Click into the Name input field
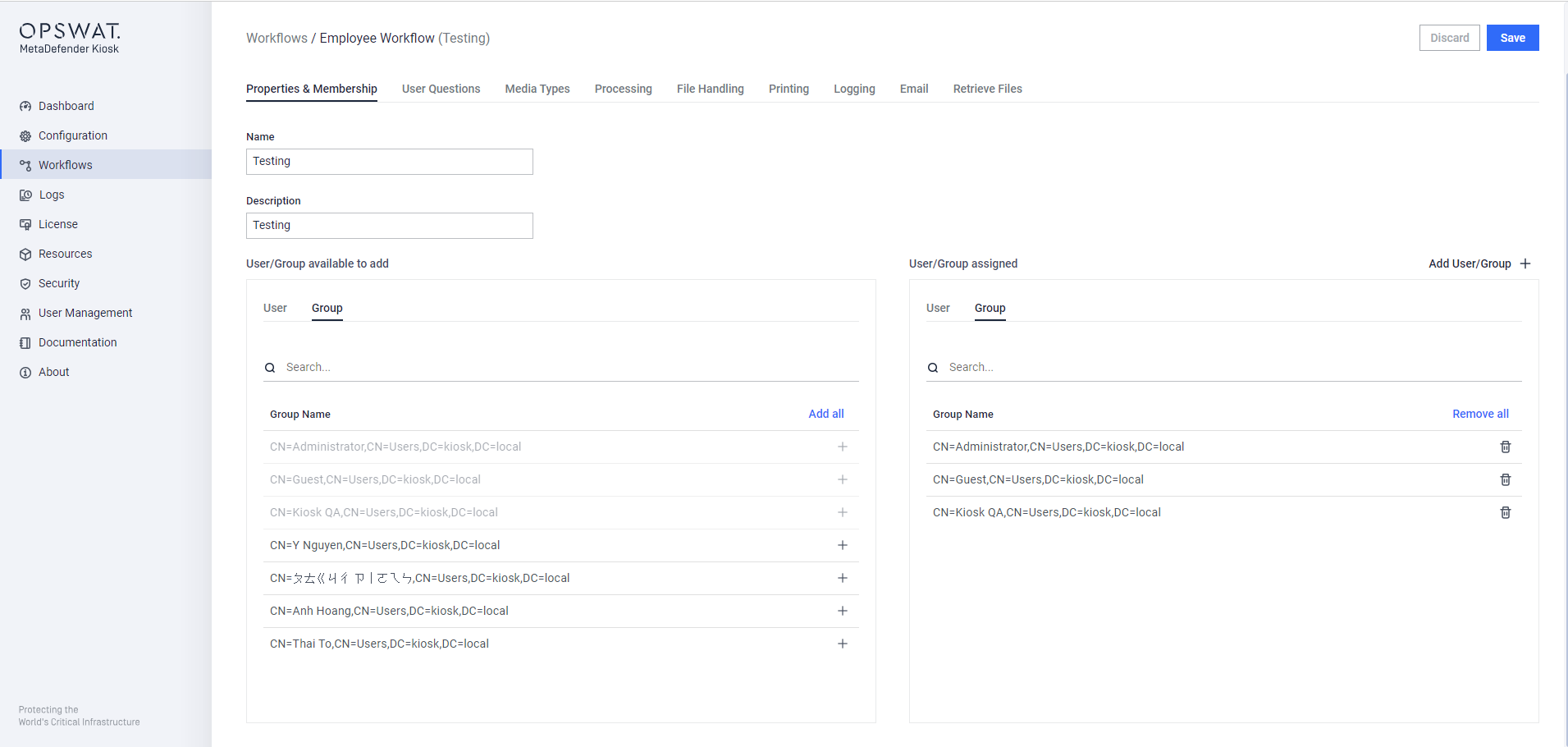Screen dimensions: 1568x747 click(x=390, y=162)
